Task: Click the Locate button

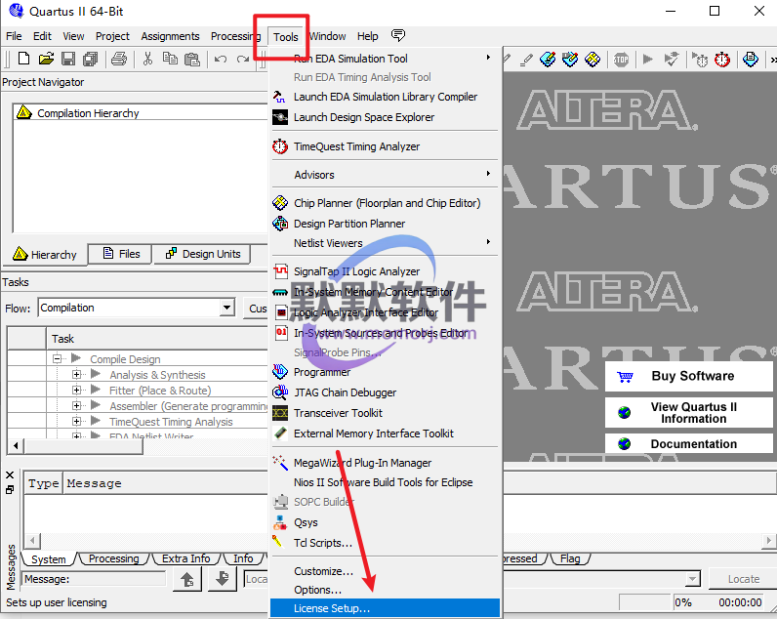Action: (743, 579)
